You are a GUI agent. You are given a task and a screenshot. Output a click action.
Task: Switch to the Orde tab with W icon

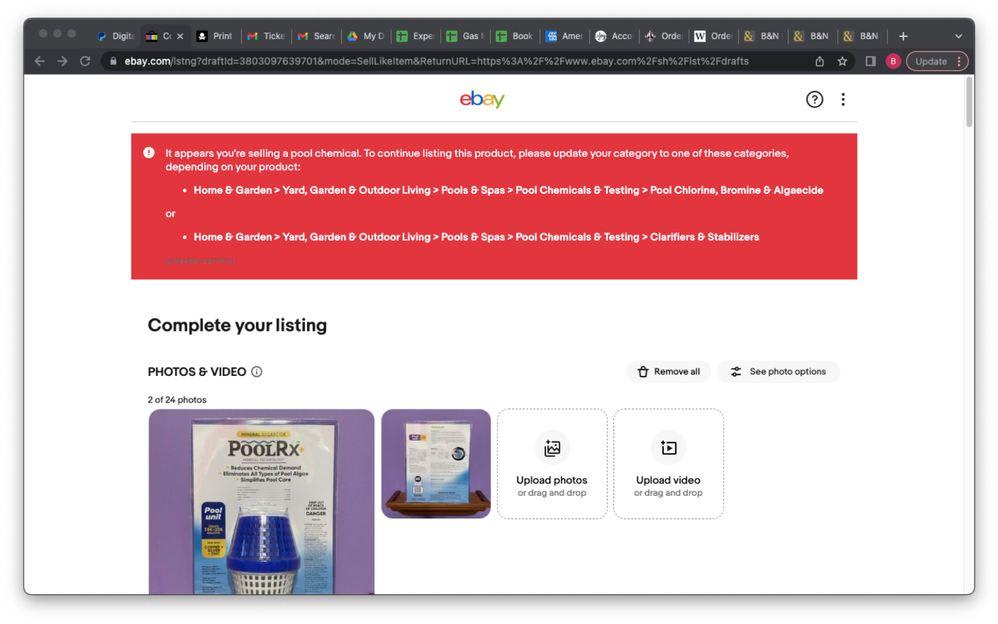pyautogui.click(x=713, y=36)
